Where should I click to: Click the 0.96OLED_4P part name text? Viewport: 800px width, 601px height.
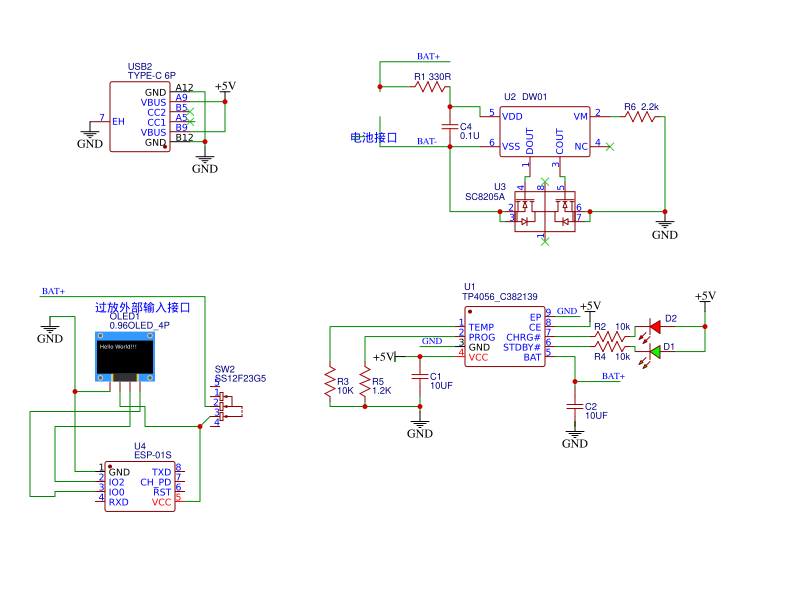(139, 325)
